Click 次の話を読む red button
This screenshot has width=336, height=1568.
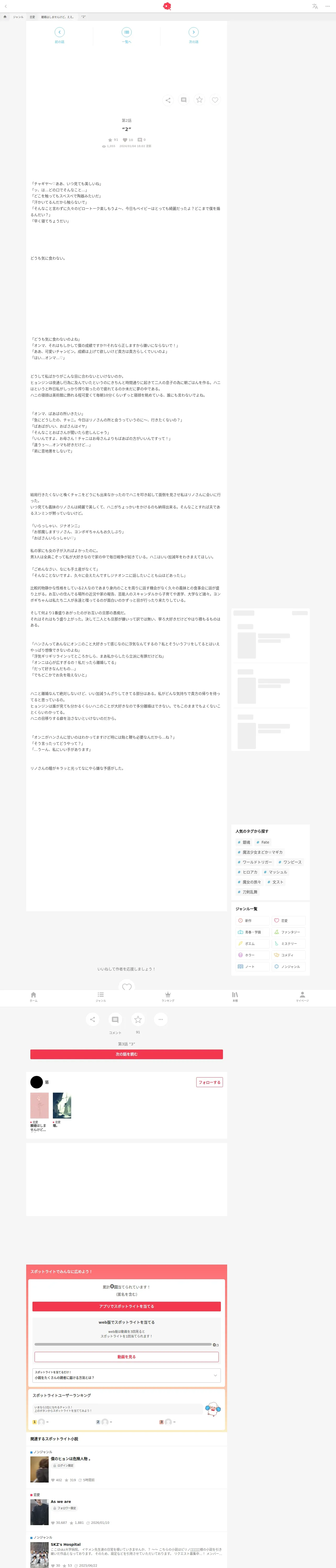[x=127, y=1054]
